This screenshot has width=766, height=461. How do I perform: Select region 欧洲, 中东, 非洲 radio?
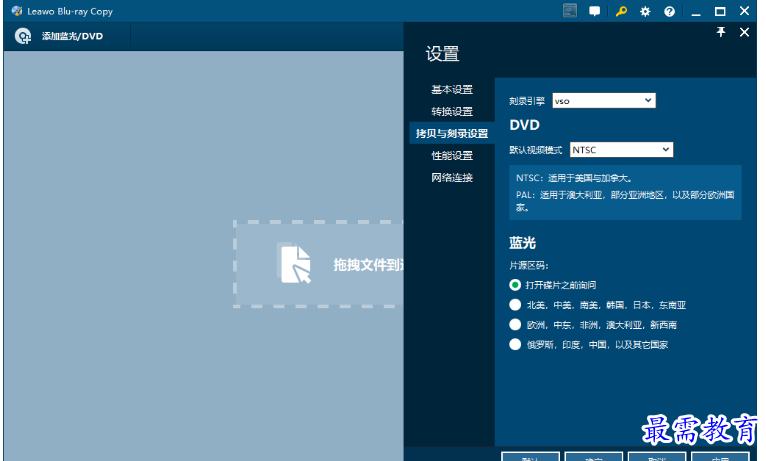[515, 324]
